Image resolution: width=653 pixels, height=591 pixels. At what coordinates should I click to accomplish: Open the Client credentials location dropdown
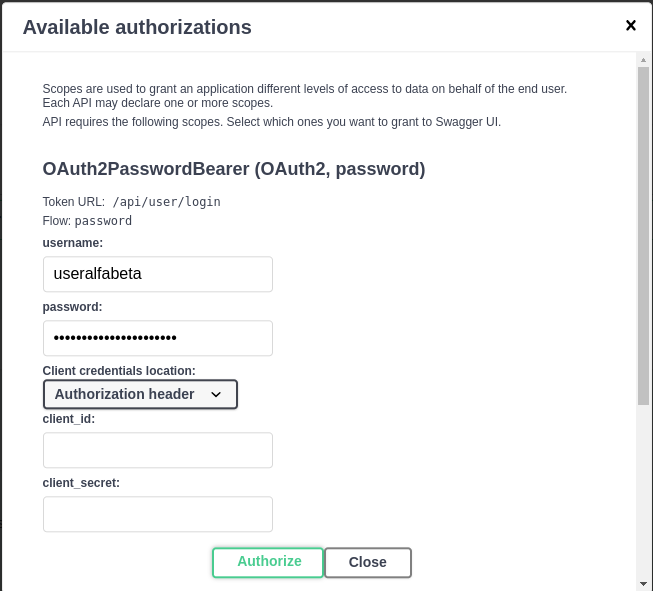click(140, 395)
